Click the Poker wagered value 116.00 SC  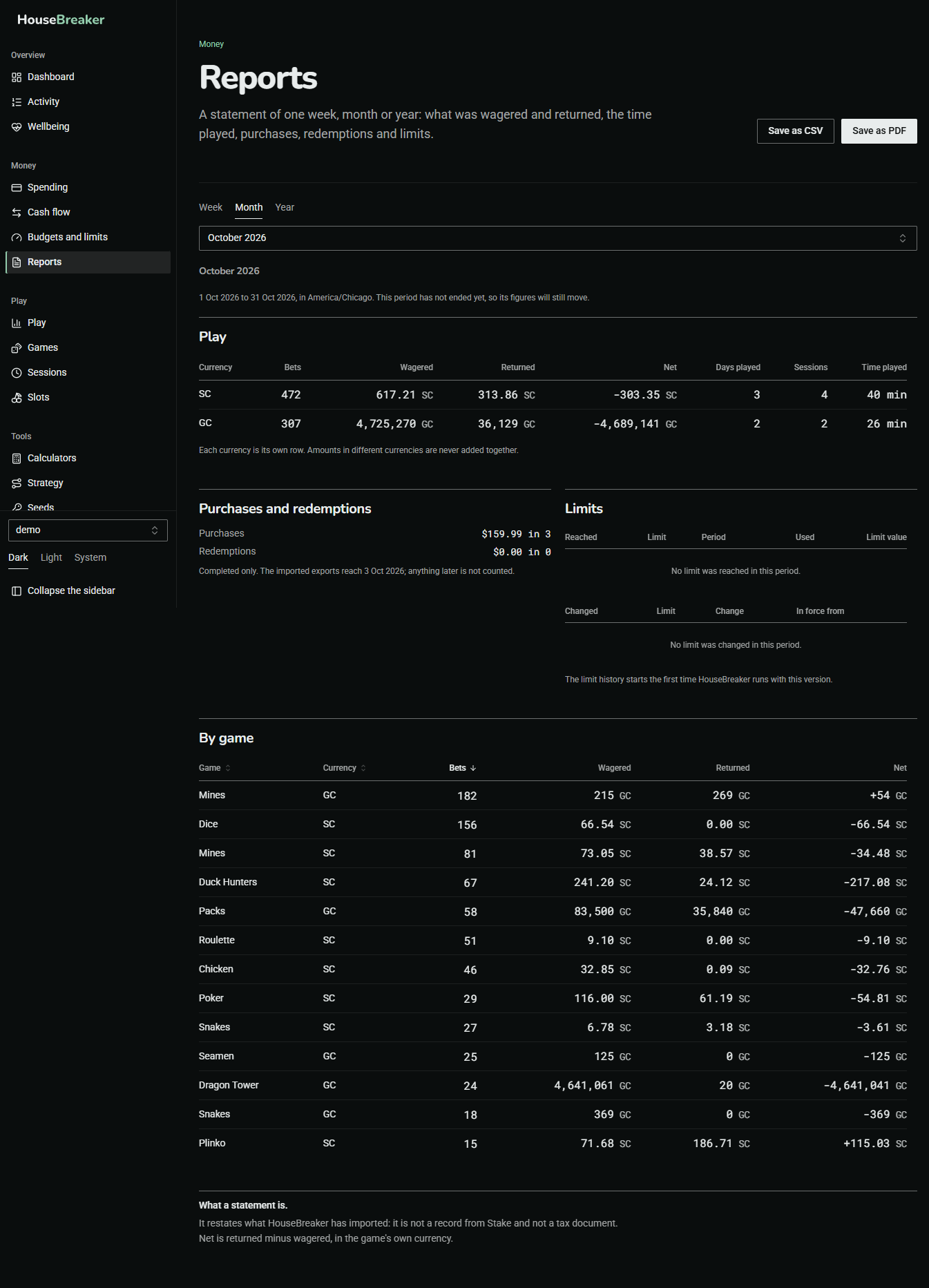tap(602, 999)
